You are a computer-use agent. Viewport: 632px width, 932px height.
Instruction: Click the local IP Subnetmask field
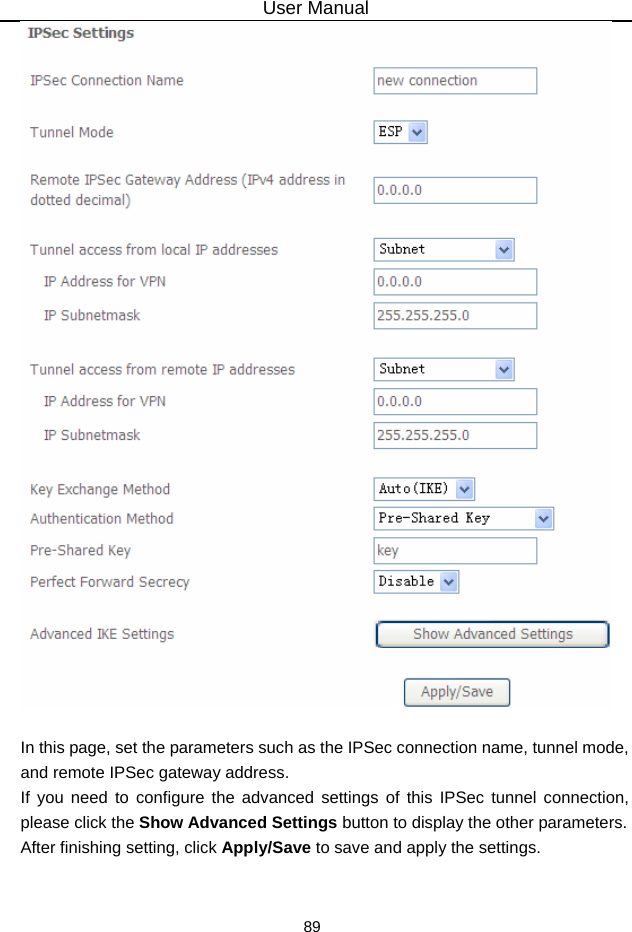coord(455,316)
